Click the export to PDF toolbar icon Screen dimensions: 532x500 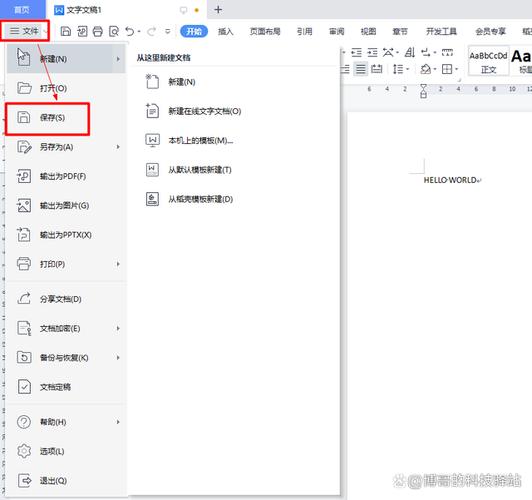82,32
